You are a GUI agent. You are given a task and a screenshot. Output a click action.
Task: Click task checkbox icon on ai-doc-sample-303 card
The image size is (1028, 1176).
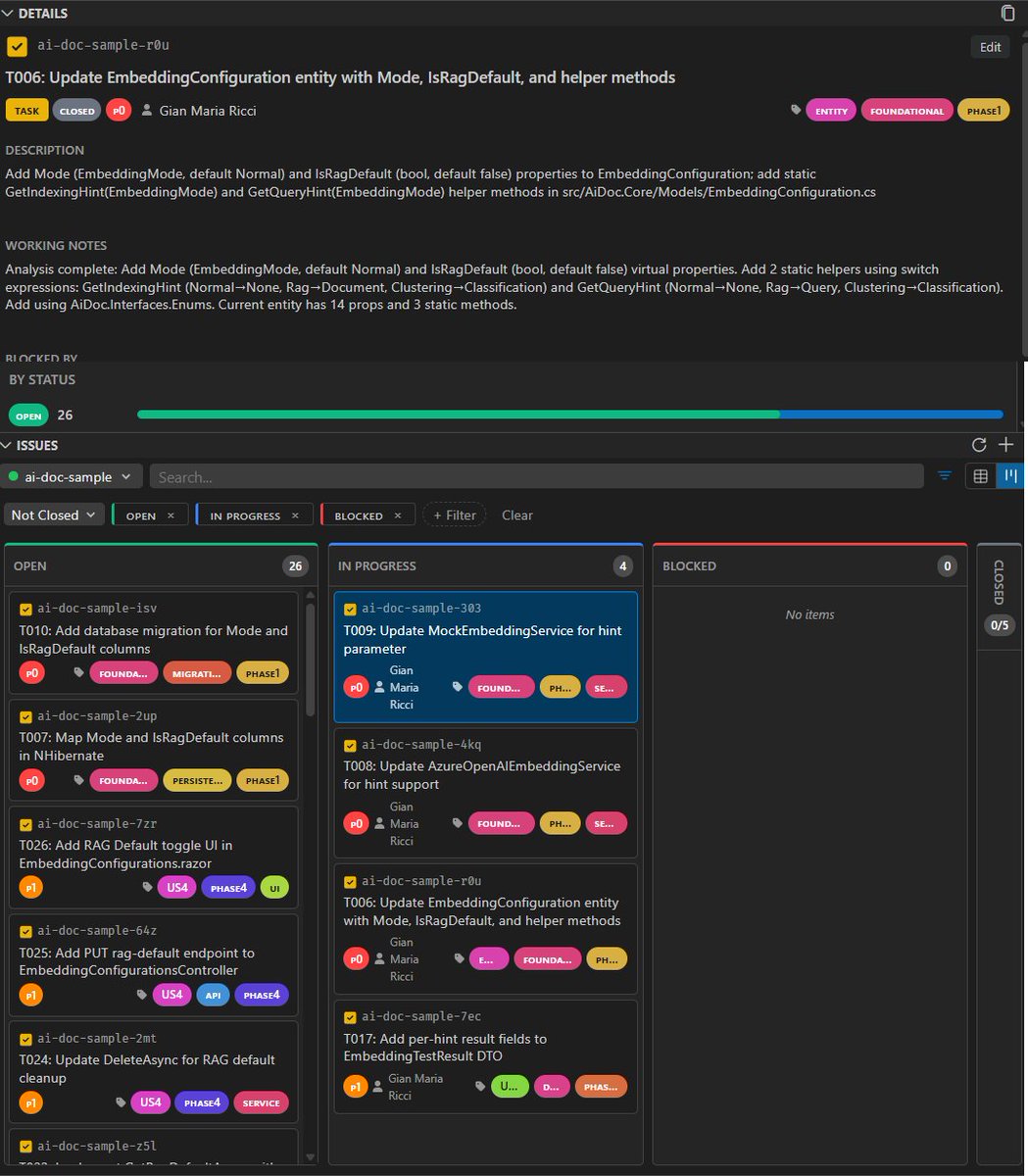pyautogui.click(x=350, y=609)
